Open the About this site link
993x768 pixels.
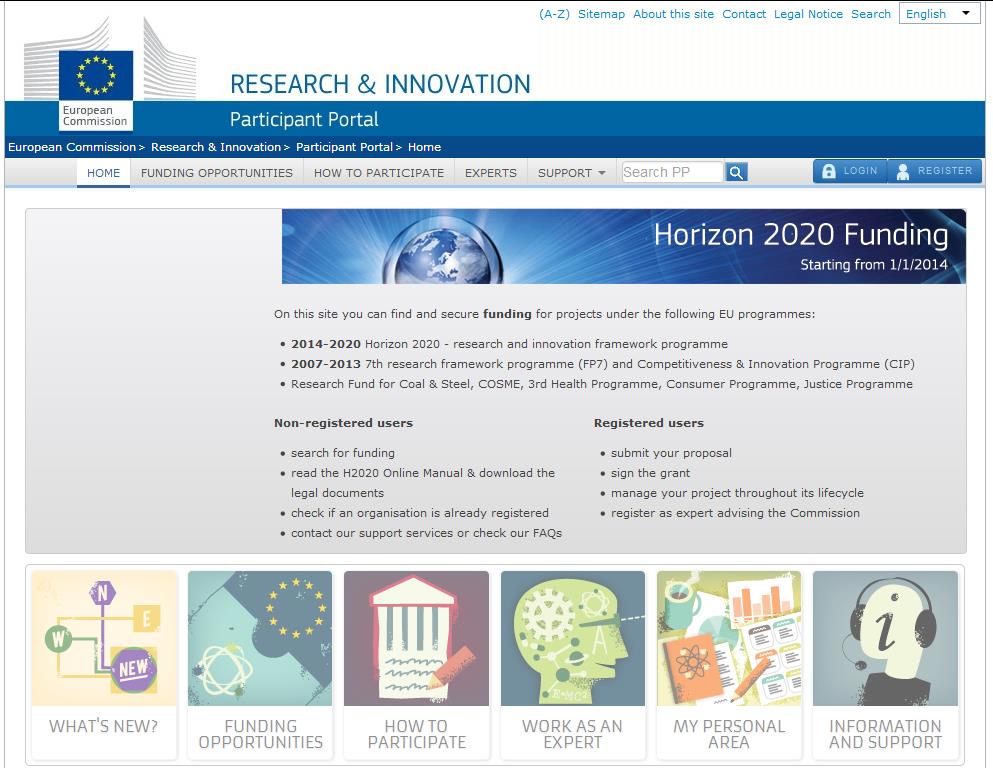pos(673,14)
